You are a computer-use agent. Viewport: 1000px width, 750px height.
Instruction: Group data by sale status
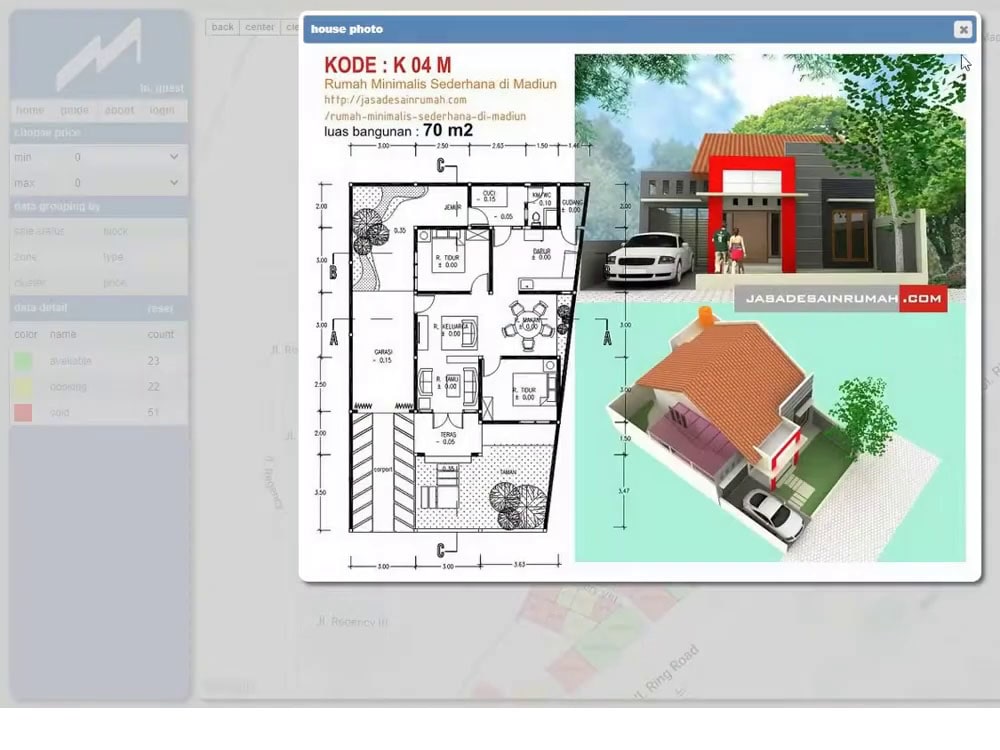coord(39,232)
